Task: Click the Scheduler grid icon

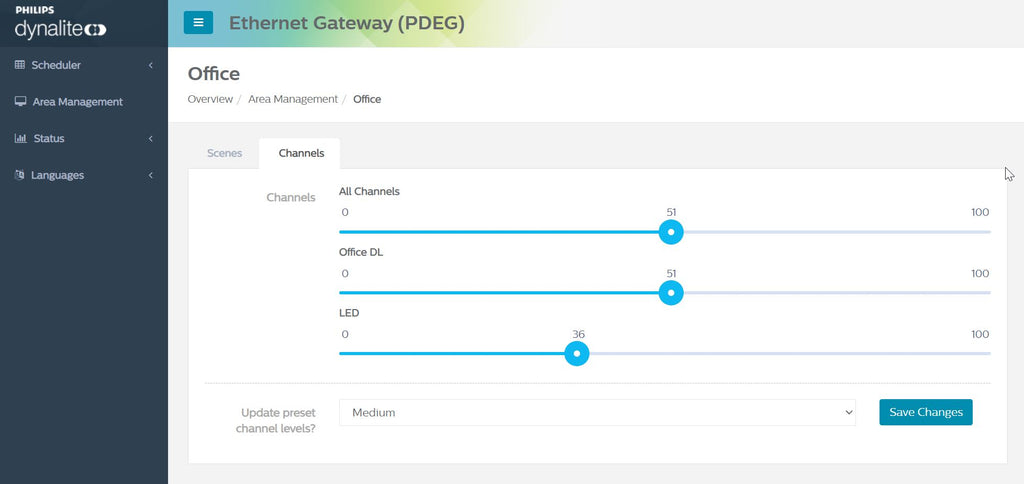Action: [20, 65]
